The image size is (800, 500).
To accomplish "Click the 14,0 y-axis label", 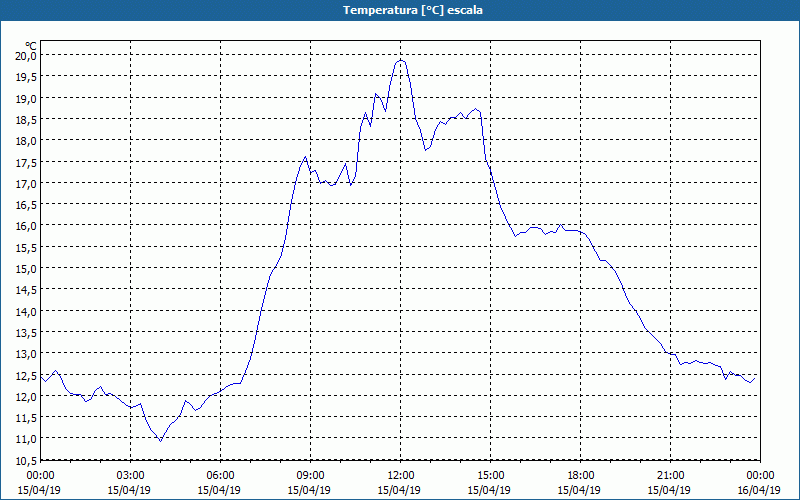I will tap(27, 311).
